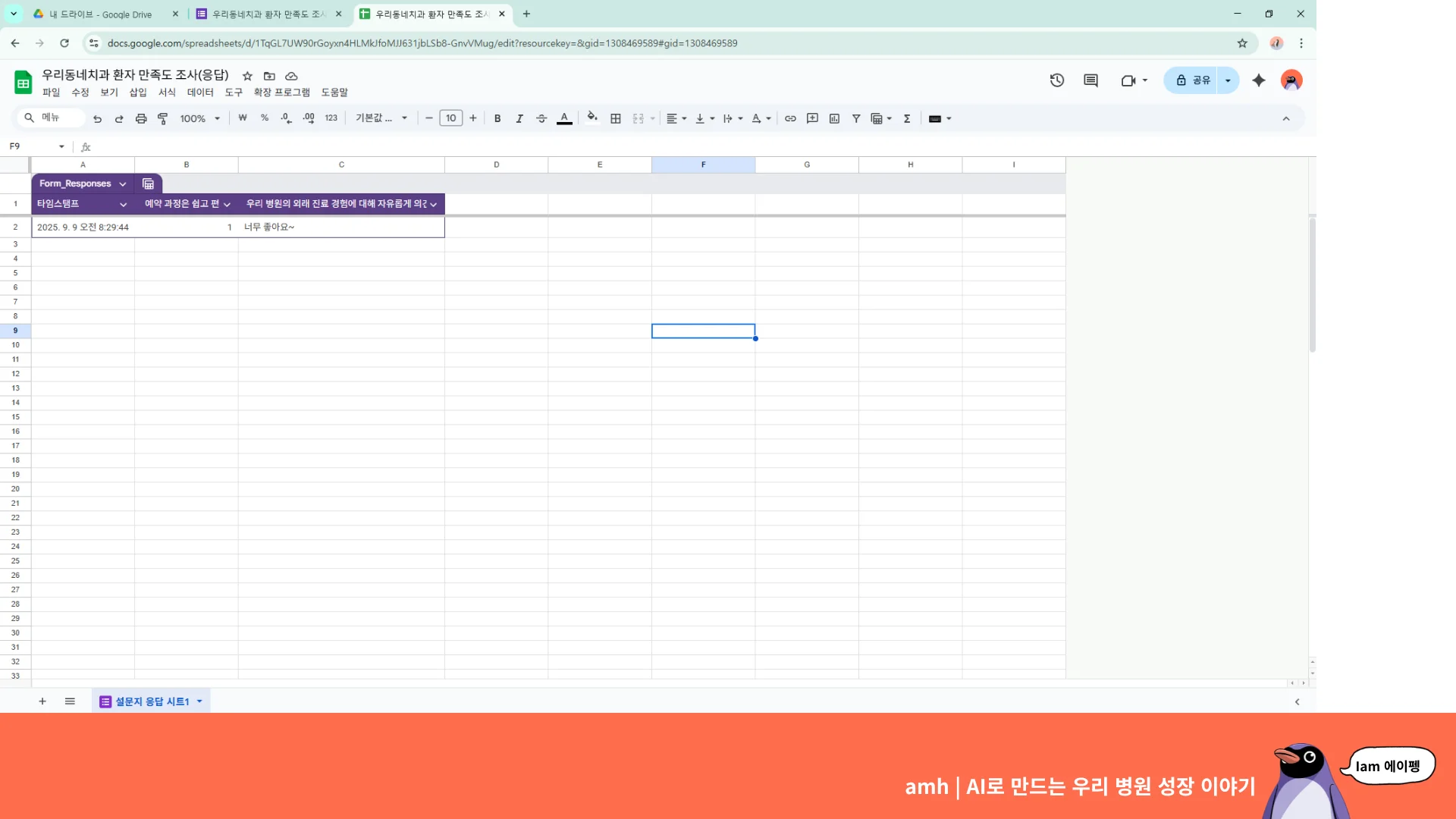This screenshot has width=1456, height=819.
Task: Click the create filter icon
Action: tap(856, 118)
